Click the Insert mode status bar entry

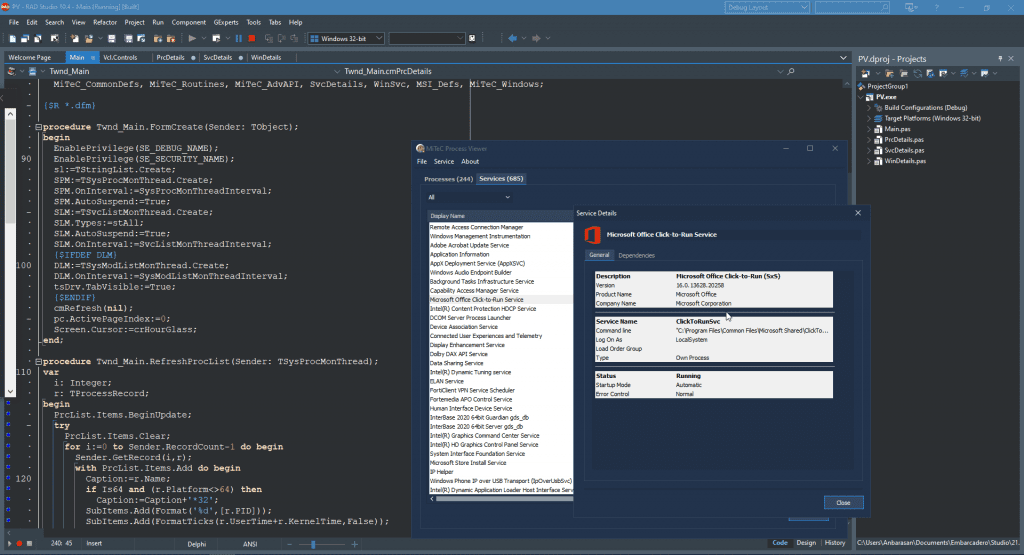click(x=94, y=543)
